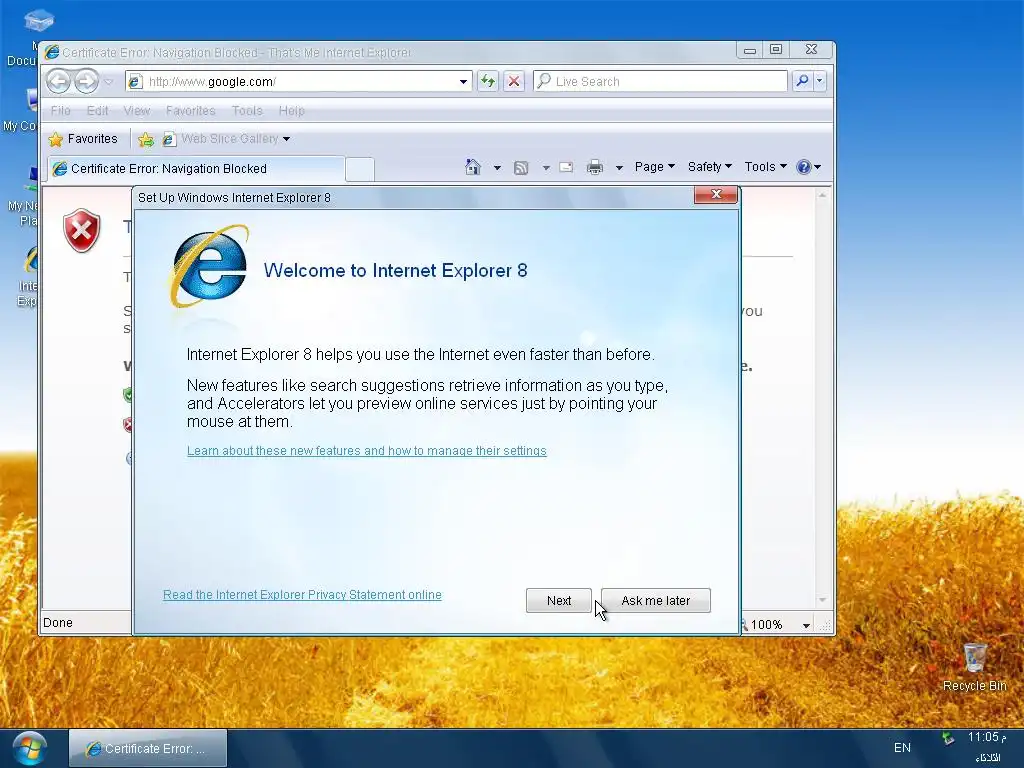The height and width of the screenshot is (768, 1024).
Task: Open the View menu
Action: point(136,110)
